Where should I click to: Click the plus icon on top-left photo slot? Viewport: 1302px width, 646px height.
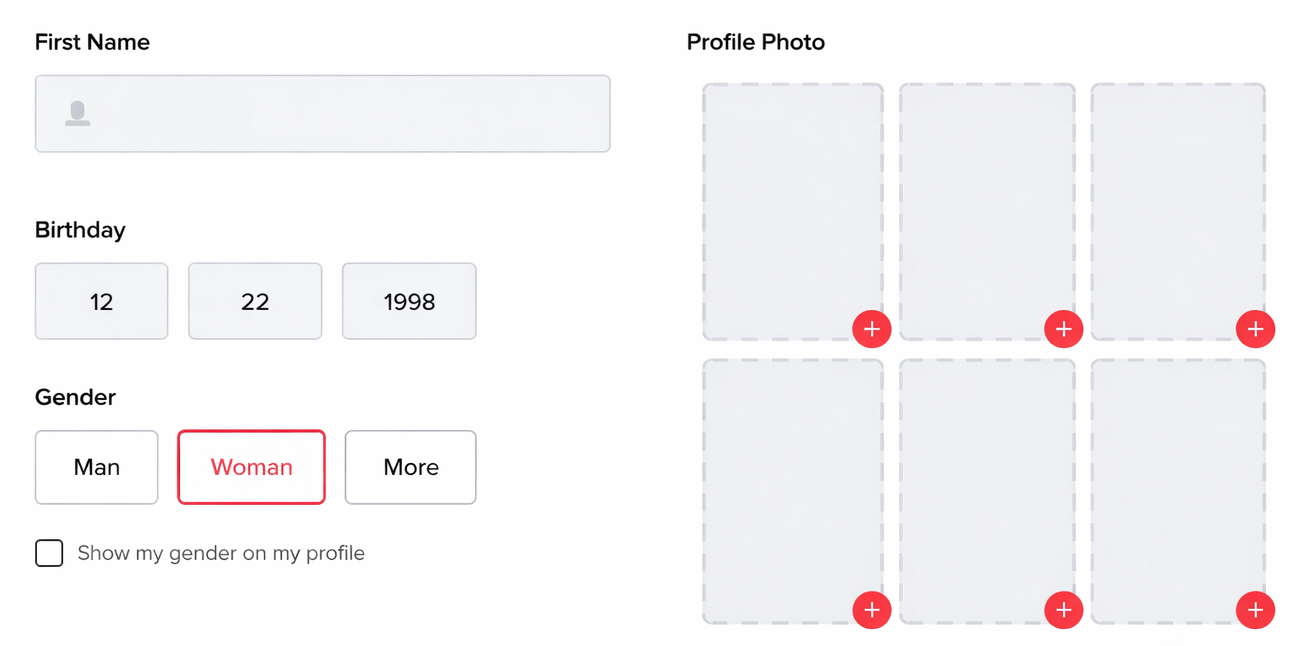pos(871,329)
